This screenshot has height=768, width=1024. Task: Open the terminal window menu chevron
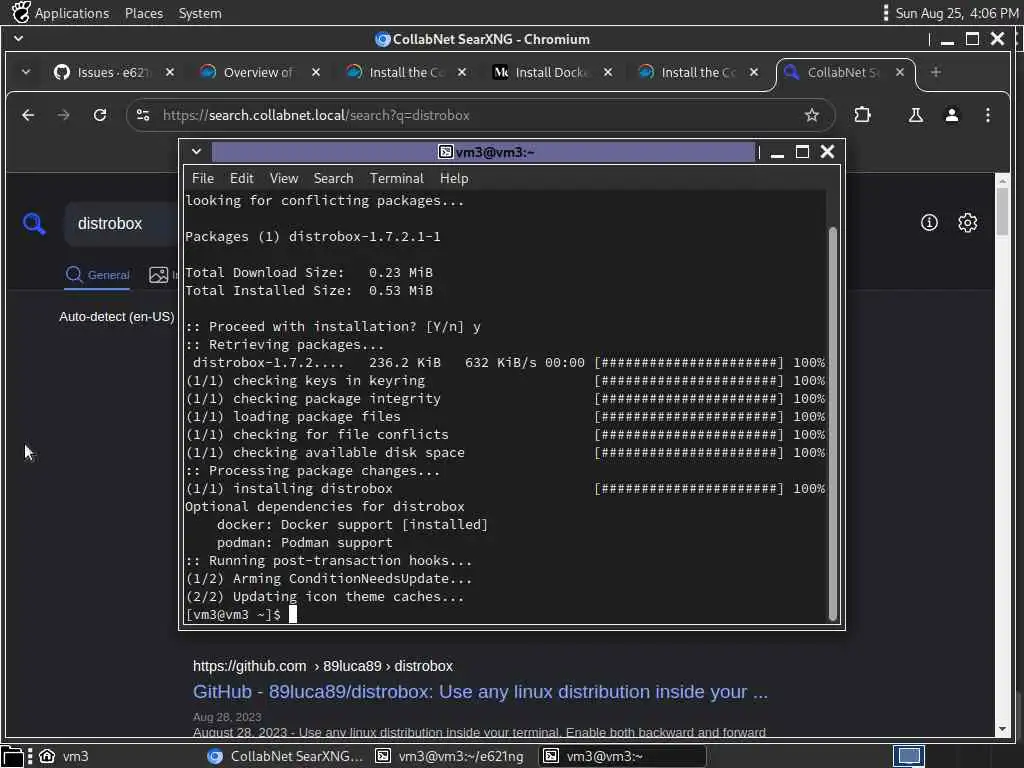(x=196, y=152)
